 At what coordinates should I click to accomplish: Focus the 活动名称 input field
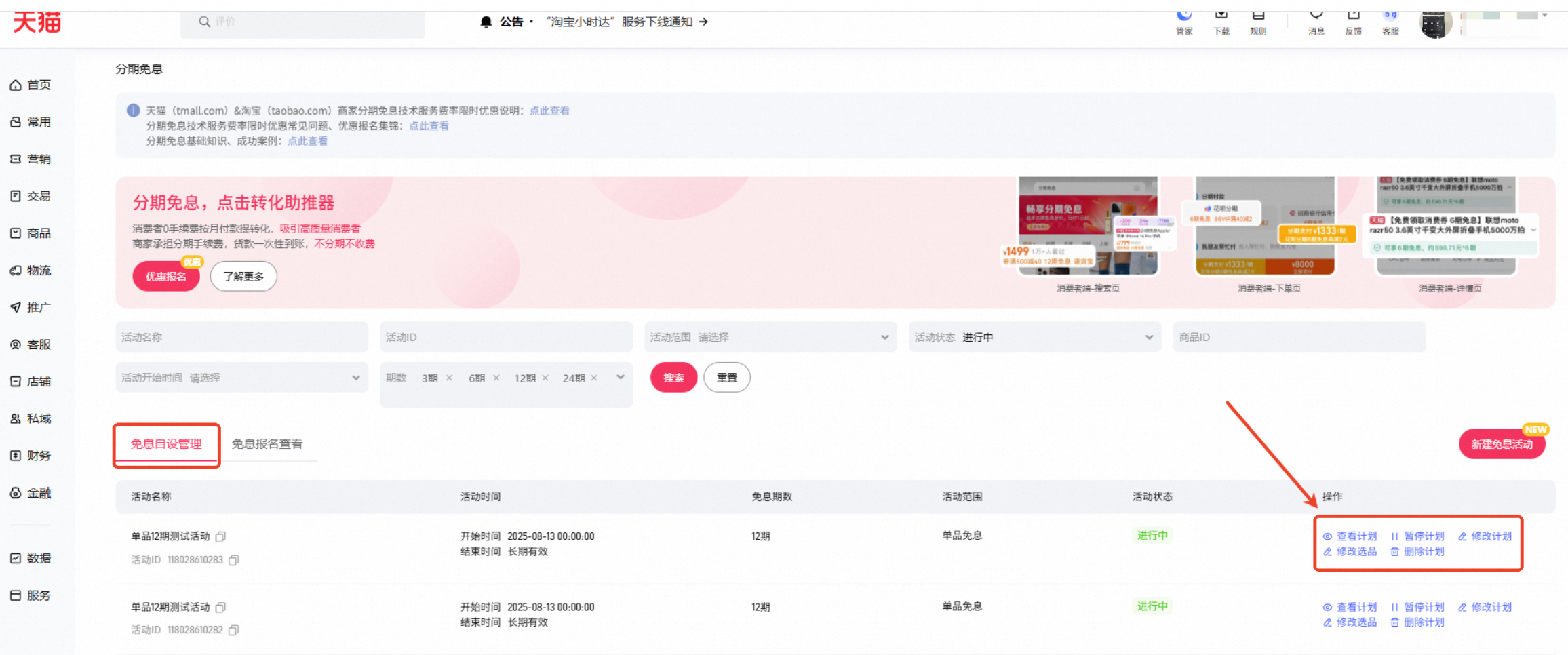click(241, 337)
